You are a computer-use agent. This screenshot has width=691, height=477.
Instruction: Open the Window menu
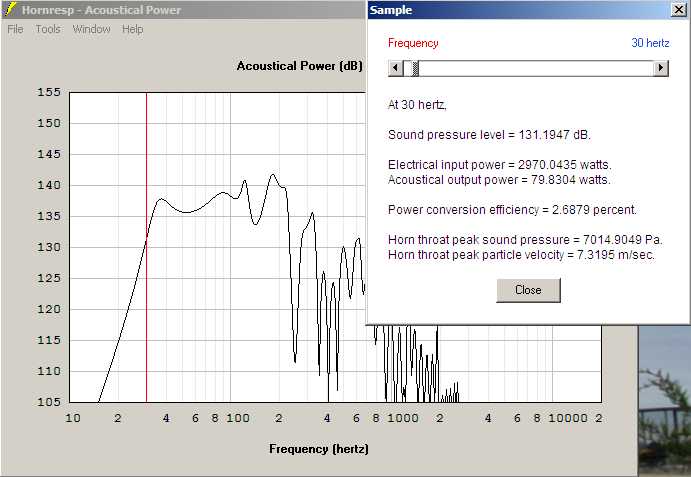click(x=91, y=30)
